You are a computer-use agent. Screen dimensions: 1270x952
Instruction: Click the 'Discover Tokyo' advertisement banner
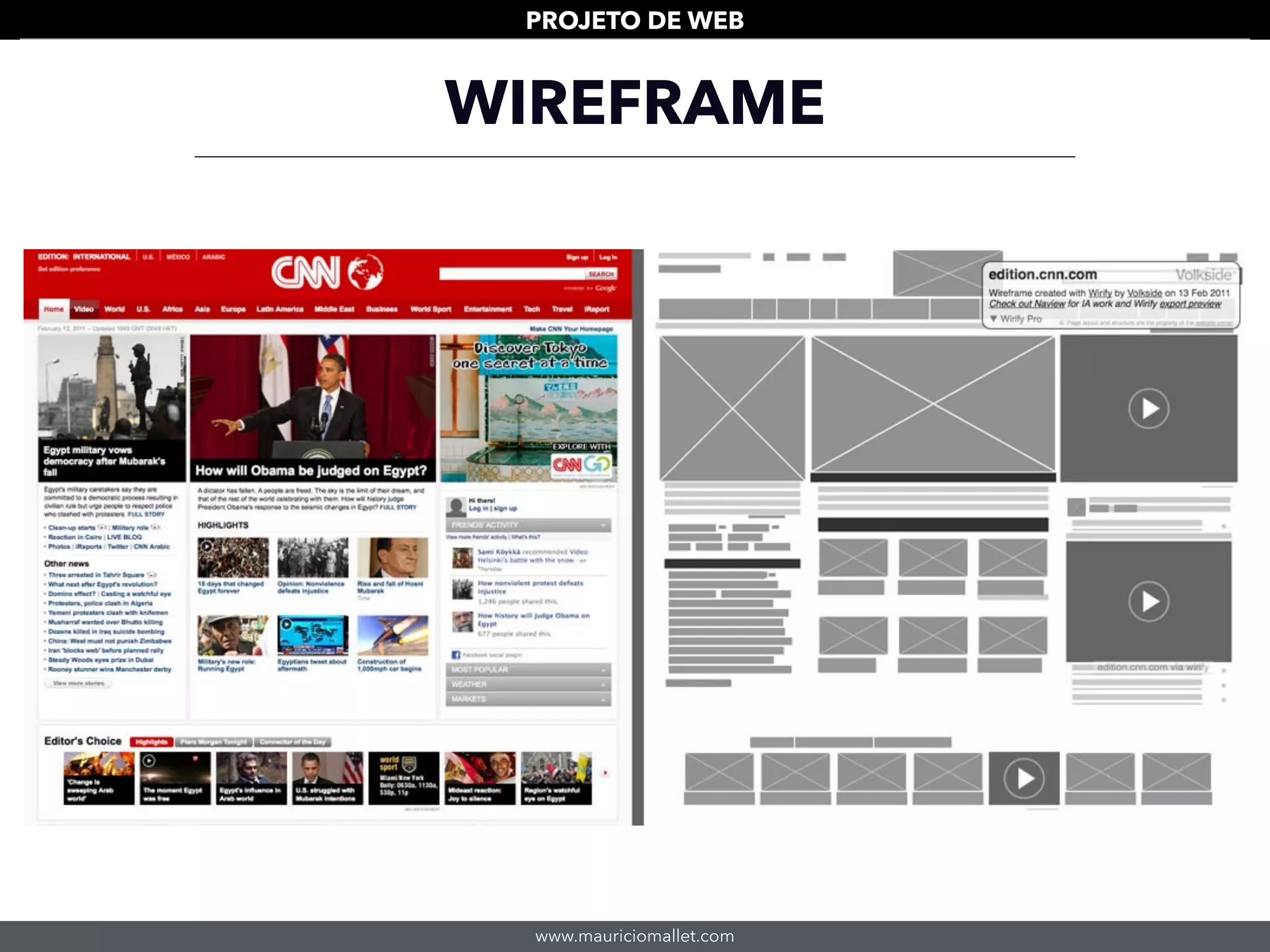(528, 408)
